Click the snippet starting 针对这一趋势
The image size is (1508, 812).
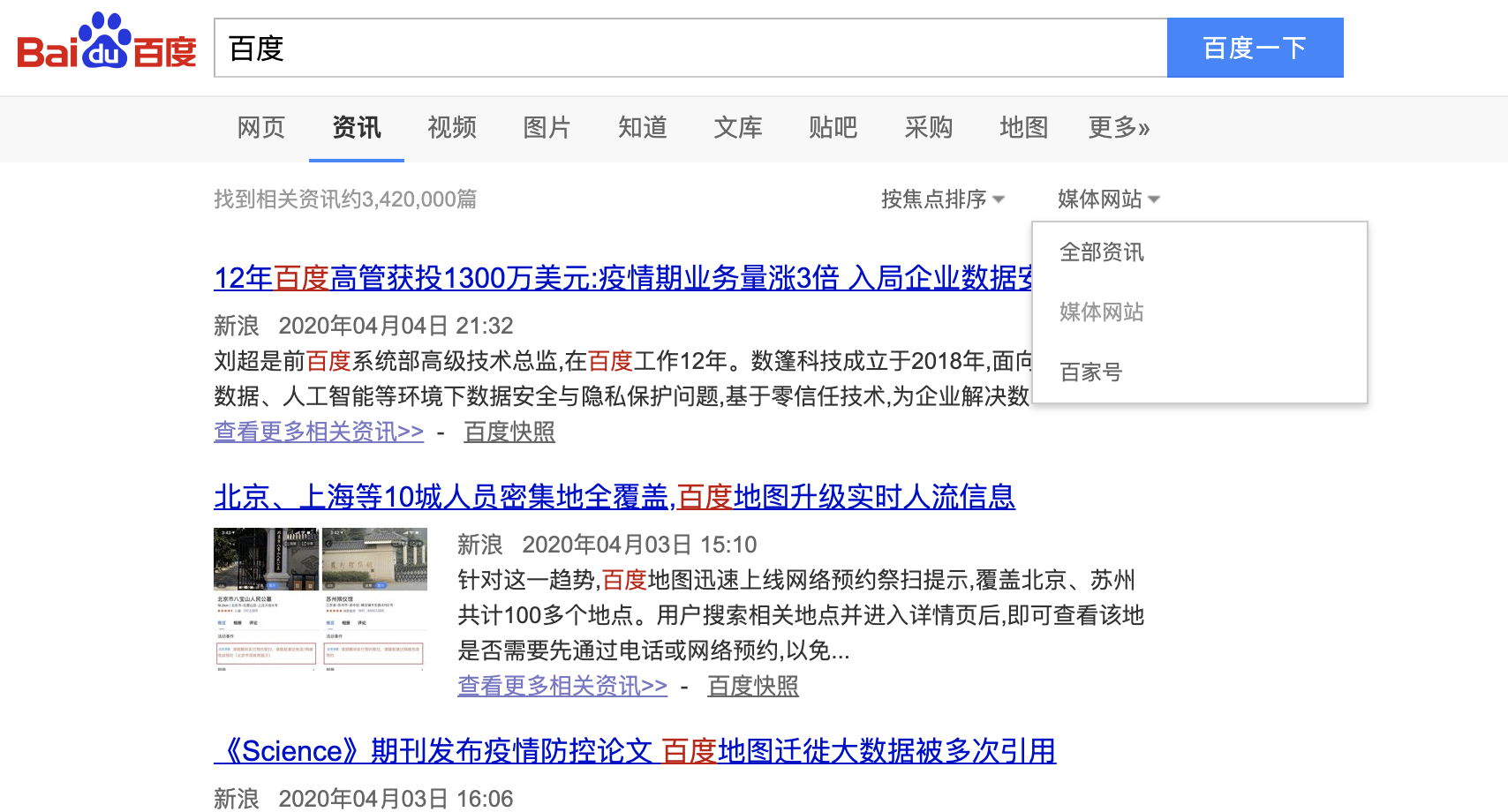801,615
